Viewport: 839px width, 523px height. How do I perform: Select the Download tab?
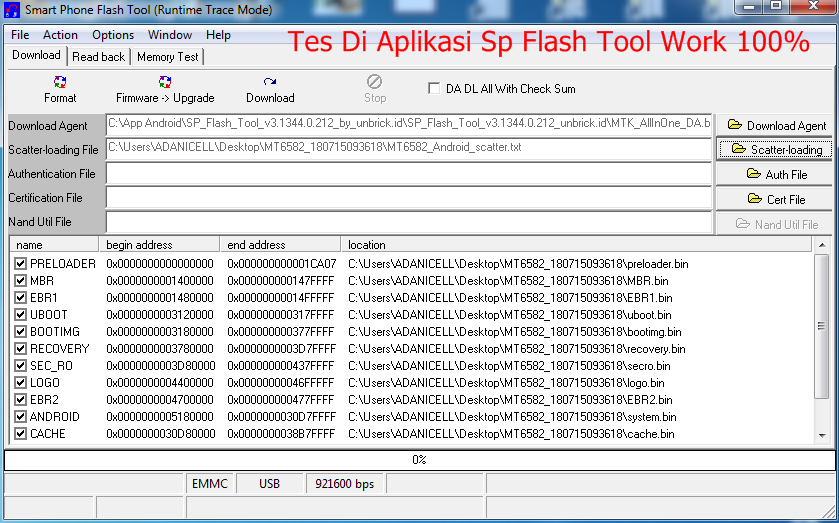pyautogui.click(x=36, y=55)
